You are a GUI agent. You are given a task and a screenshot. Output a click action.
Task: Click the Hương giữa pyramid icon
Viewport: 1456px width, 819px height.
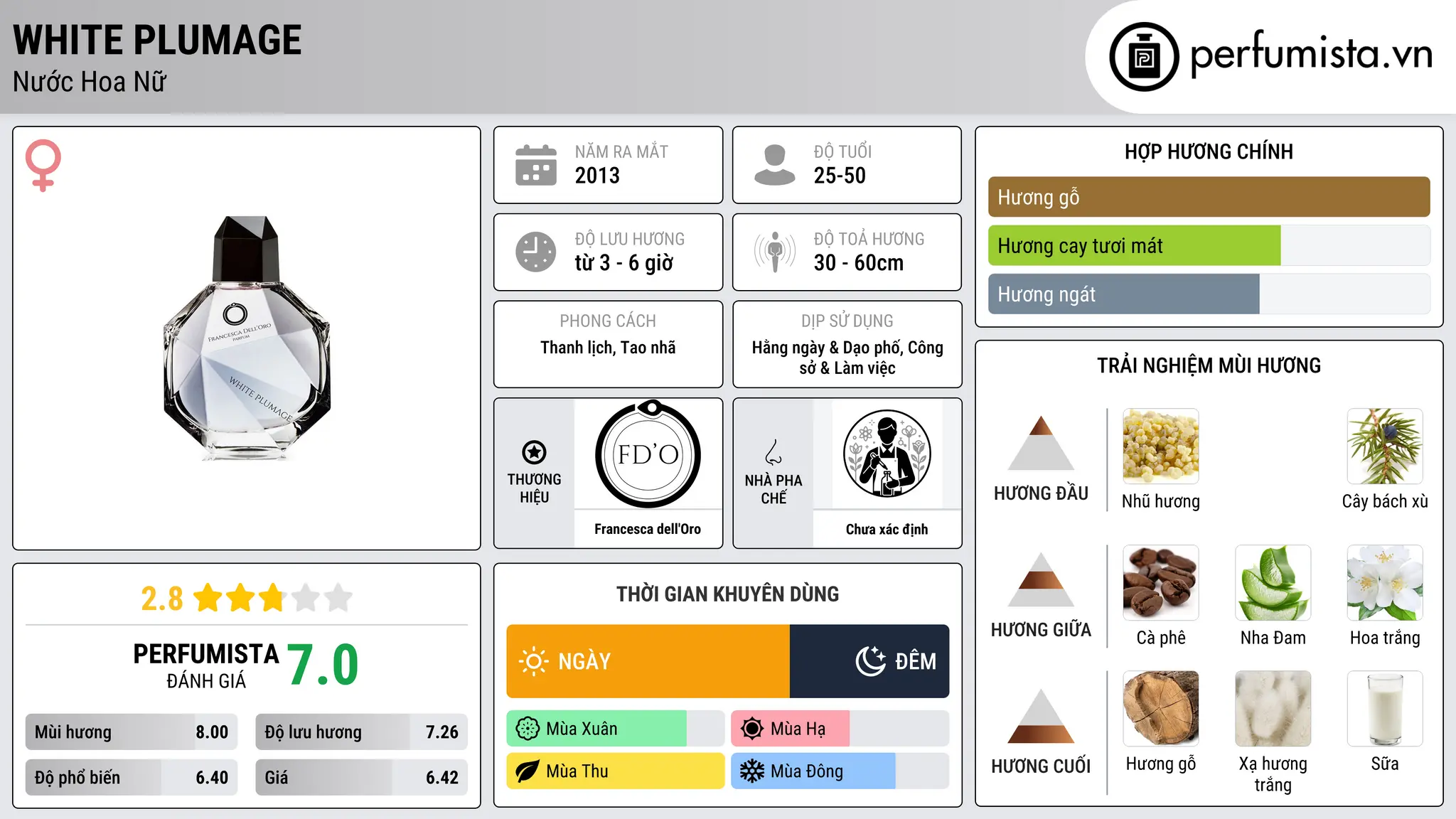tap(1041, 579)
